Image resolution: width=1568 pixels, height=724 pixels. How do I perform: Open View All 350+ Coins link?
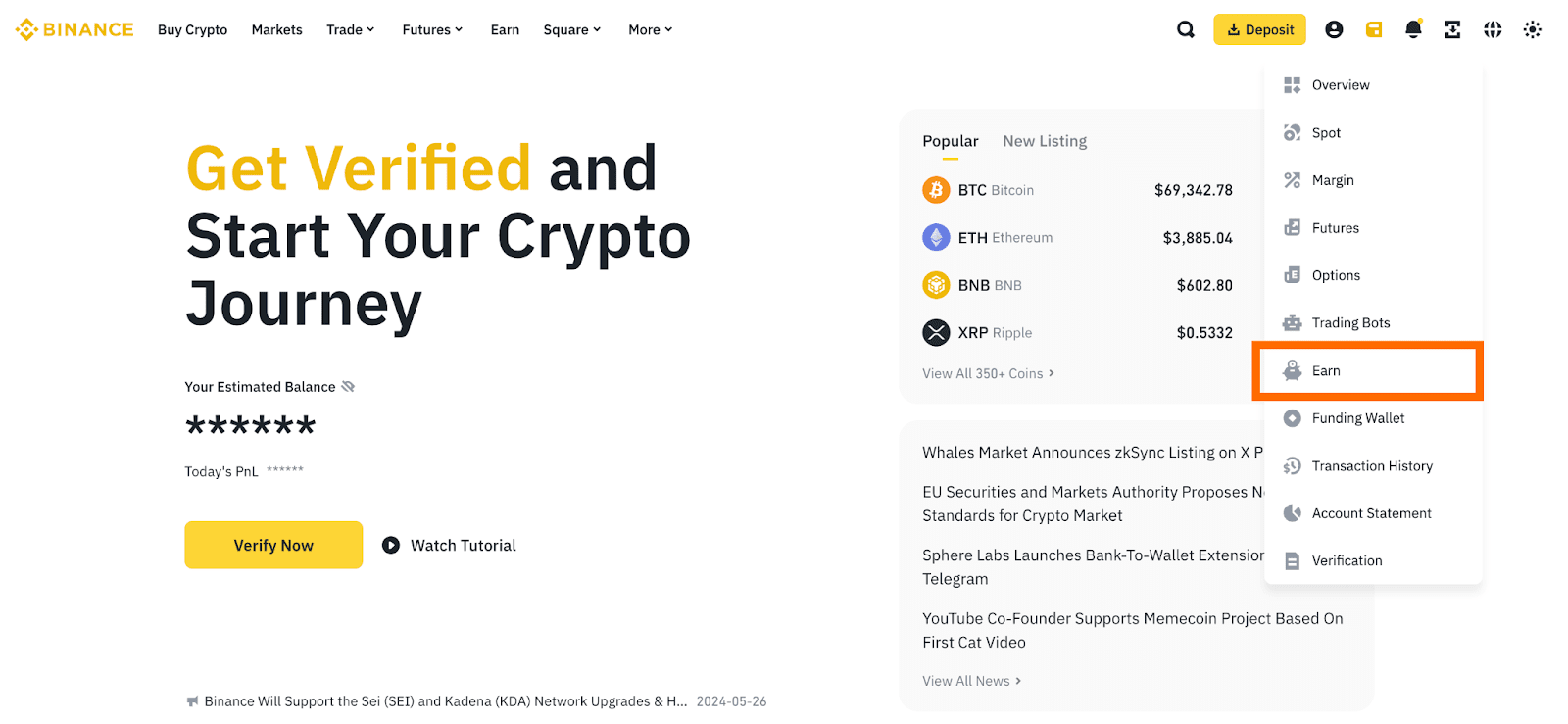coord(988,373)
